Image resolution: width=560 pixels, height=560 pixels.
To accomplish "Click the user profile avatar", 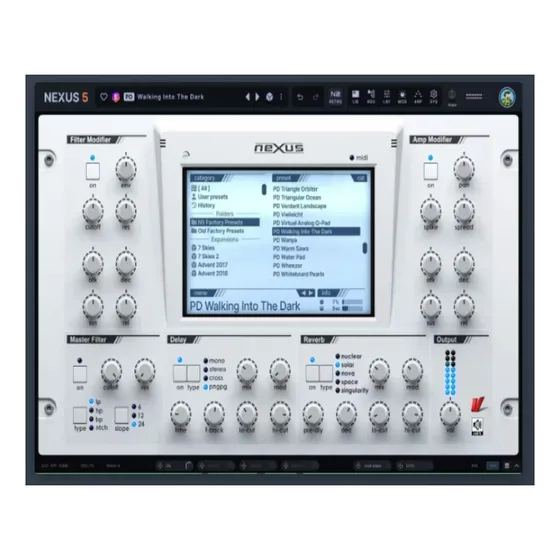I will [507, 97].
